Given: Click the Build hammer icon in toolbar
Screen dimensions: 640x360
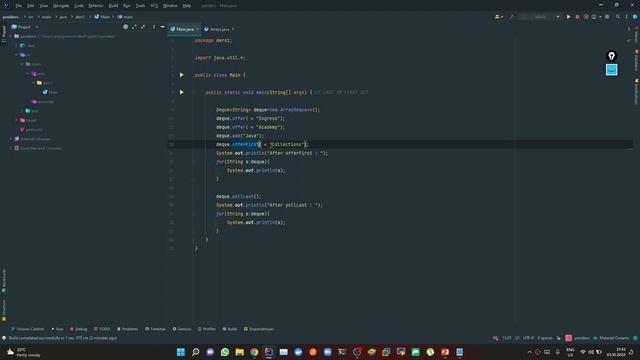Looking at the screenshot, I should [x=511, y=17].
